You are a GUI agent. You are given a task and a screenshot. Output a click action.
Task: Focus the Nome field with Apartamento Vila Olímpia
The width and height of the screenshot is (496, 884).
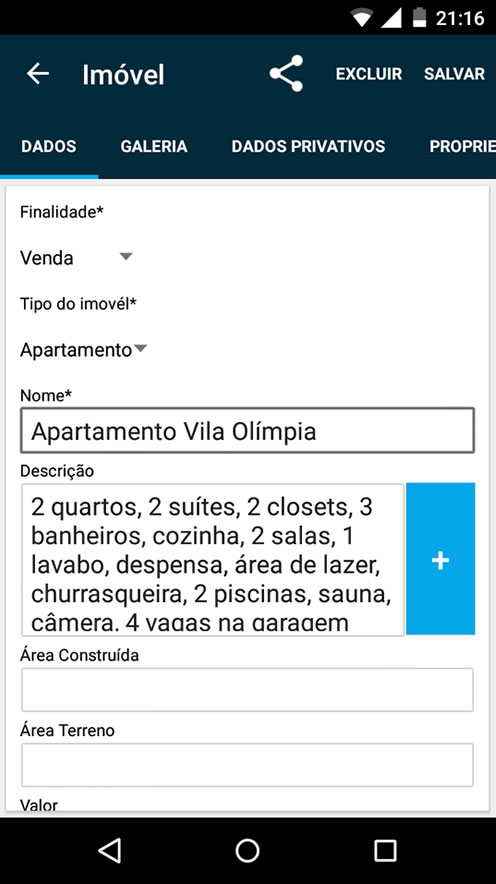pos(247,431)
